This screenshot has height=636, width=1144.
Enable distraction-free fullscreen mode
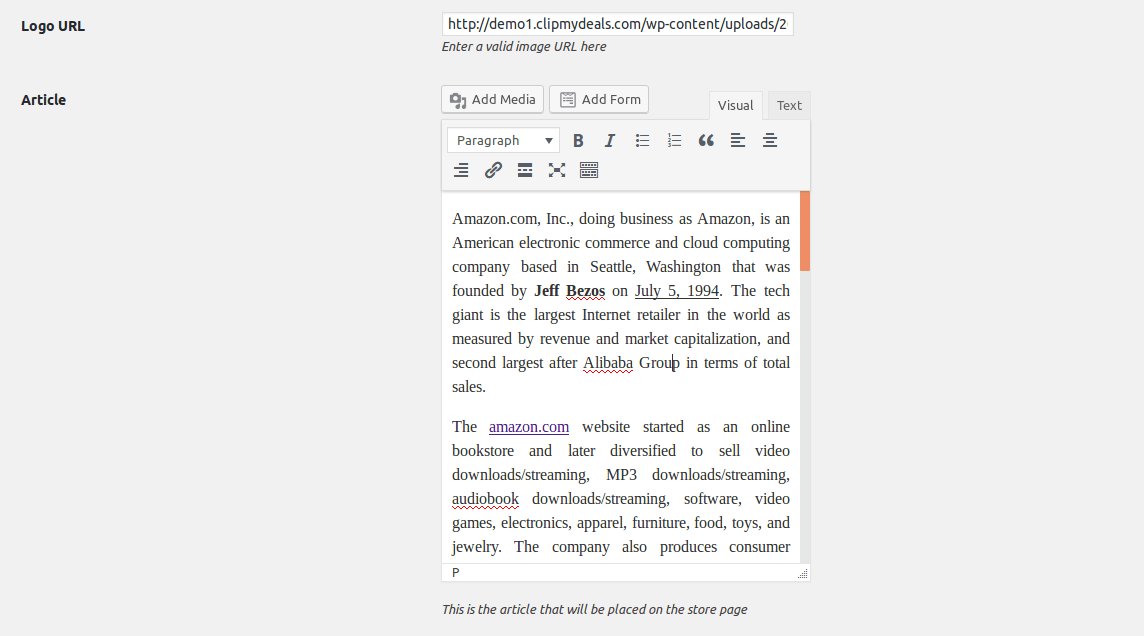(557, 171)
